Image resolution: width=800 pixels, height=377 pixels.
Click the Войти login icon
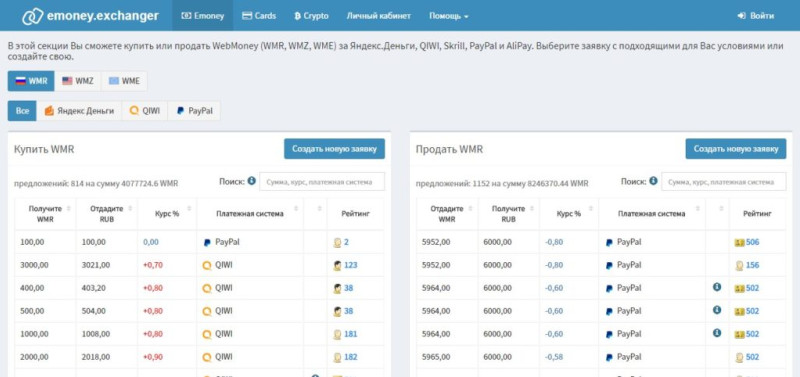coord(742,16)
